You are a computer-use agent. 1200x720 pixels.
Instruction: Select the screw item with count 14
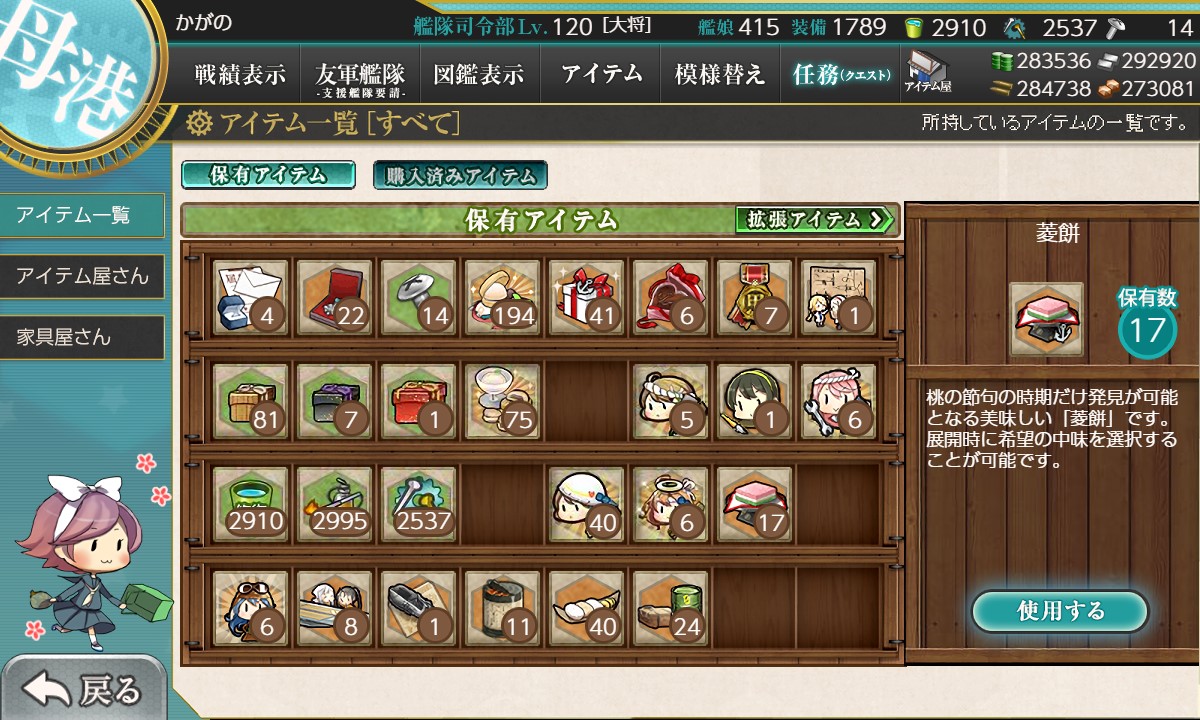pos(418,297)
